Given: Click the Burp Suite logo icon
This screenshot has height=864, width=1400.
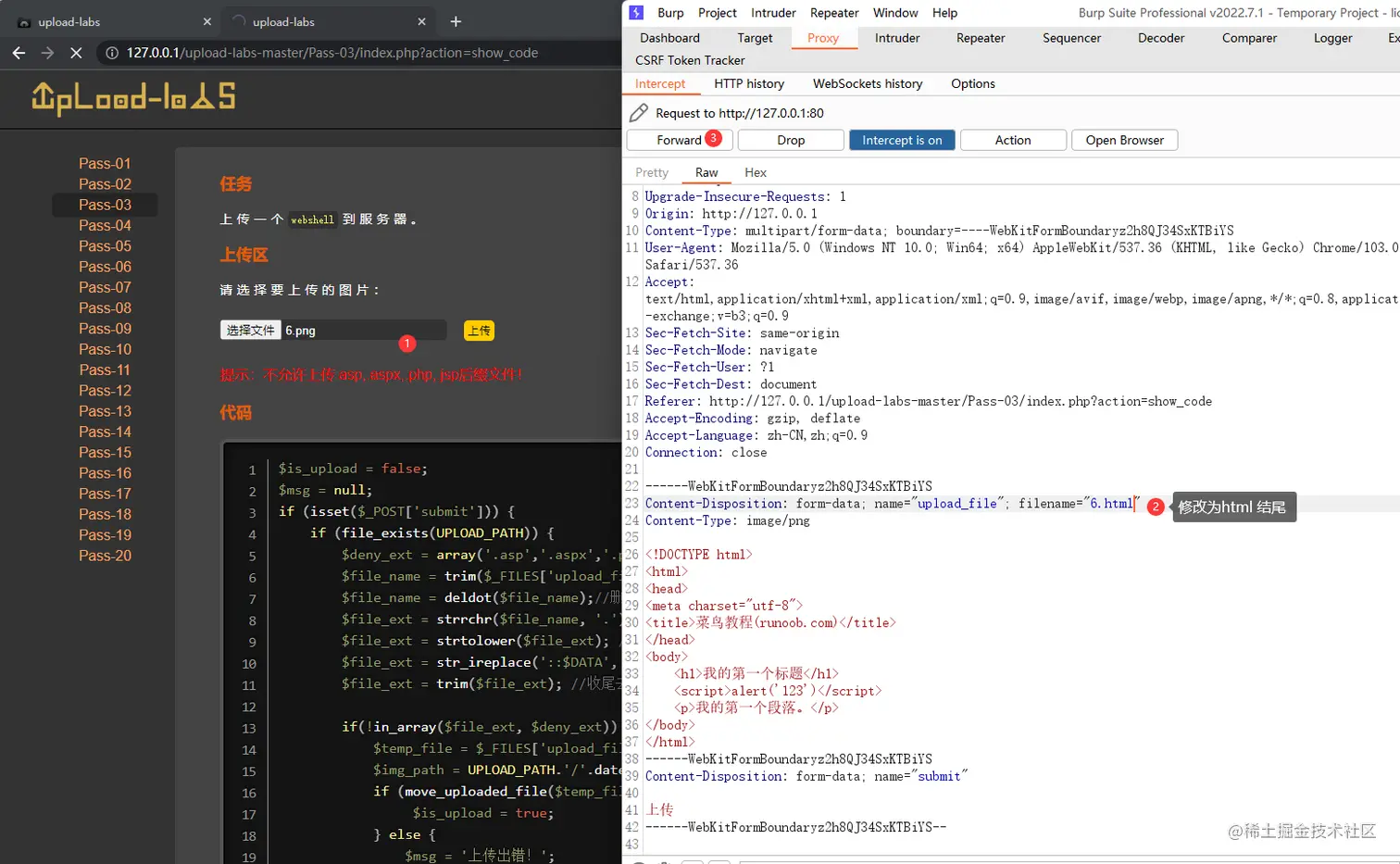Looking at the screenshot, I should click(x=636, y=12).
